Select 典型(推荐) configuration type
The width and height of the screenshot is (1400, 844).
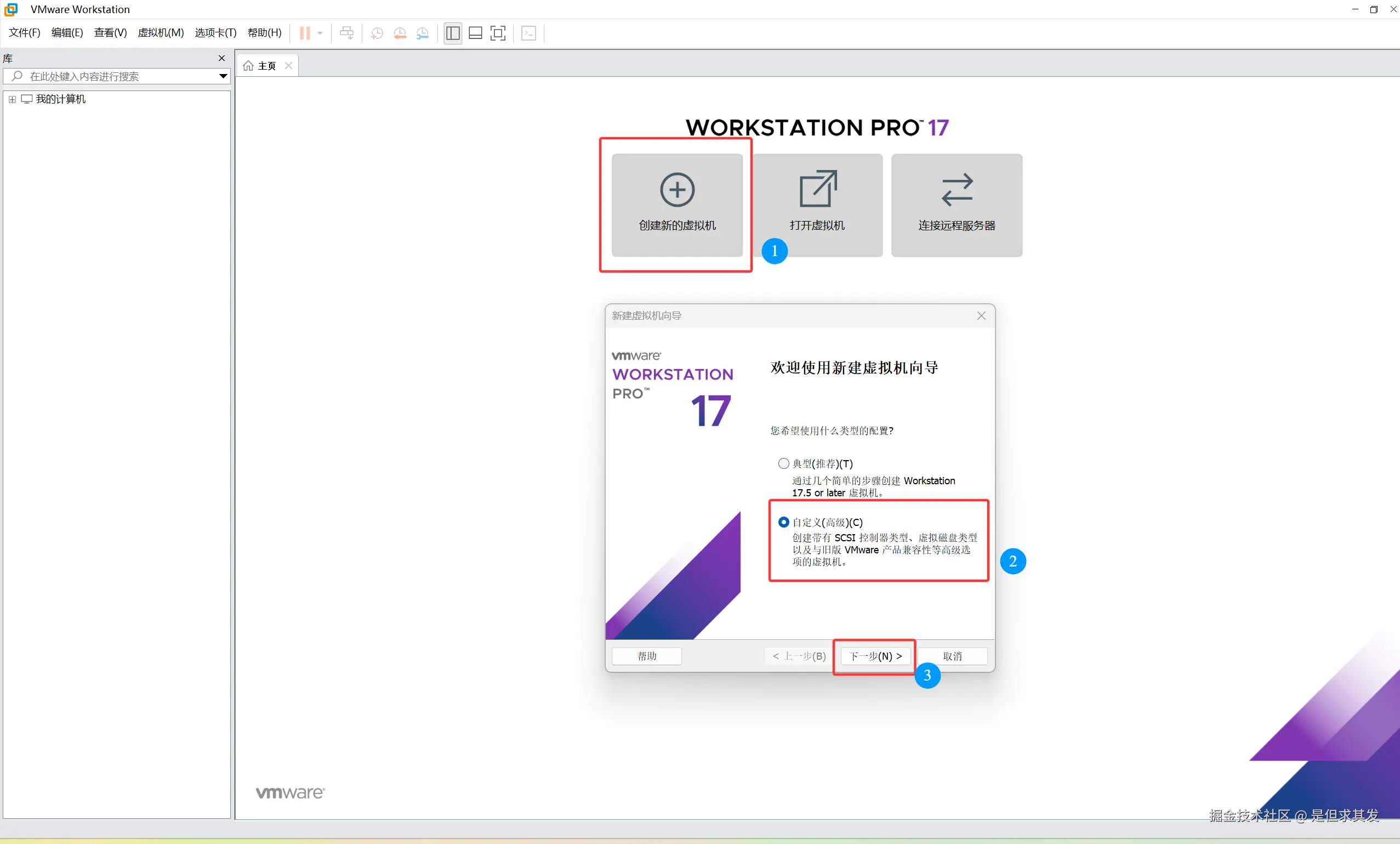tap(783, 463)
